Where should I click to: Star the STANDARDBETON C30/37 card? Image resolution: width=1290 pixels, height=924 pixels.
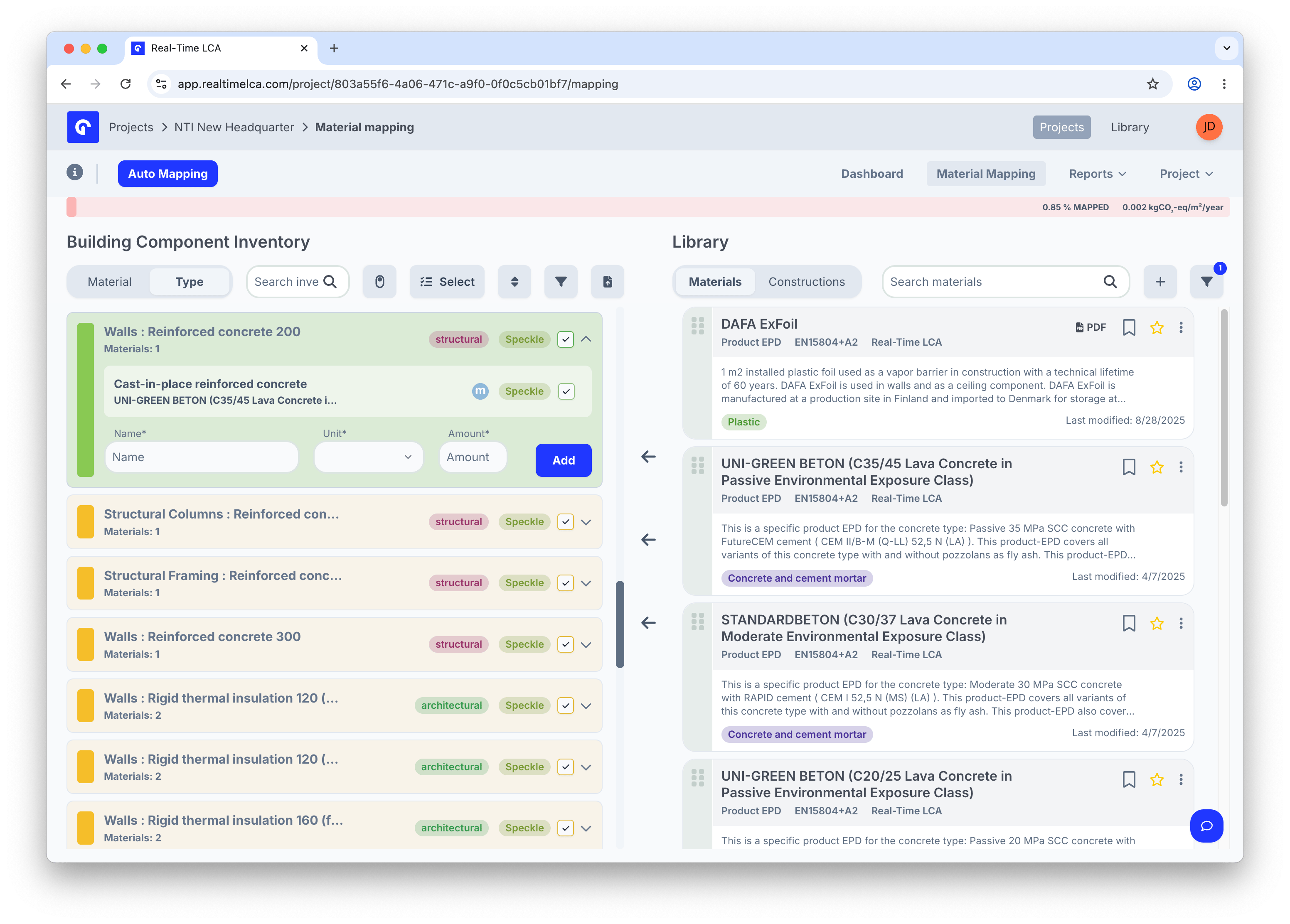(1157, 624)
